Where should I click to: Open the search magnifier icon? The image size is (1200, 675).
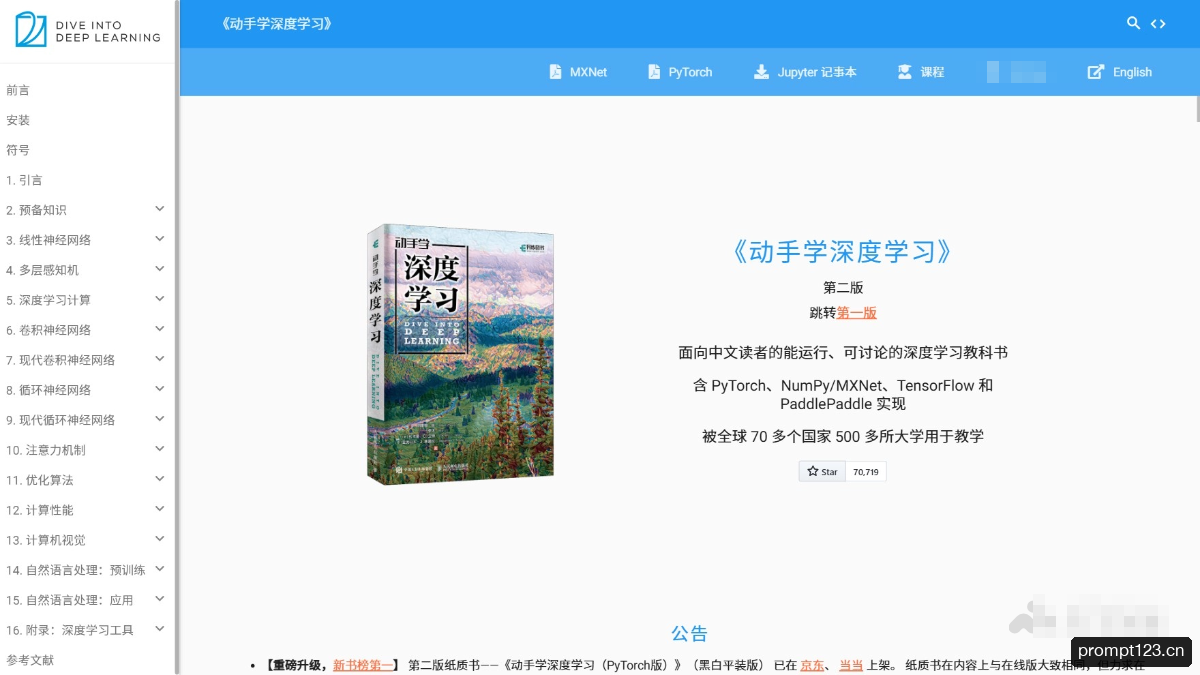(1133, 23)
